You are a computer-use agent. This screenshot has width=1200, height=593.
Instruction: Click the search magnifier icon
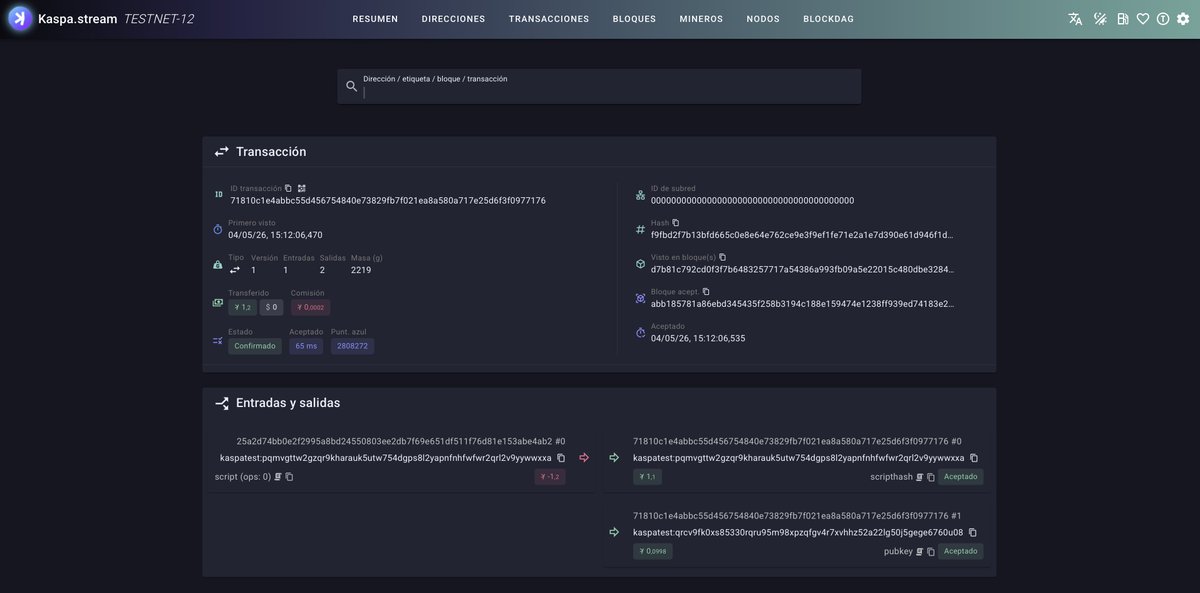[x=351, y=86]
